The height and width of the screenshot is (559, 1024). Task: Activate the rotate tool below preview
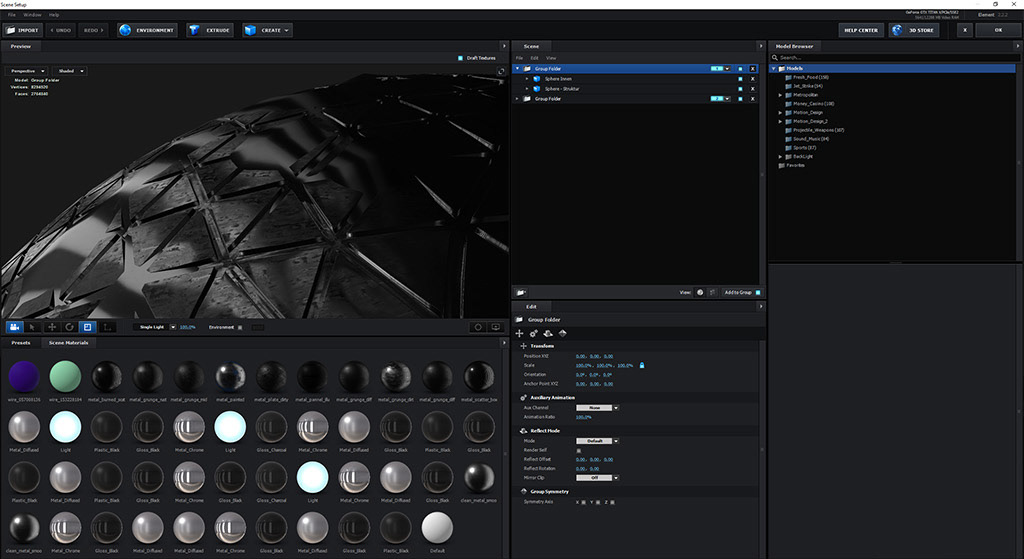point(69,327)
